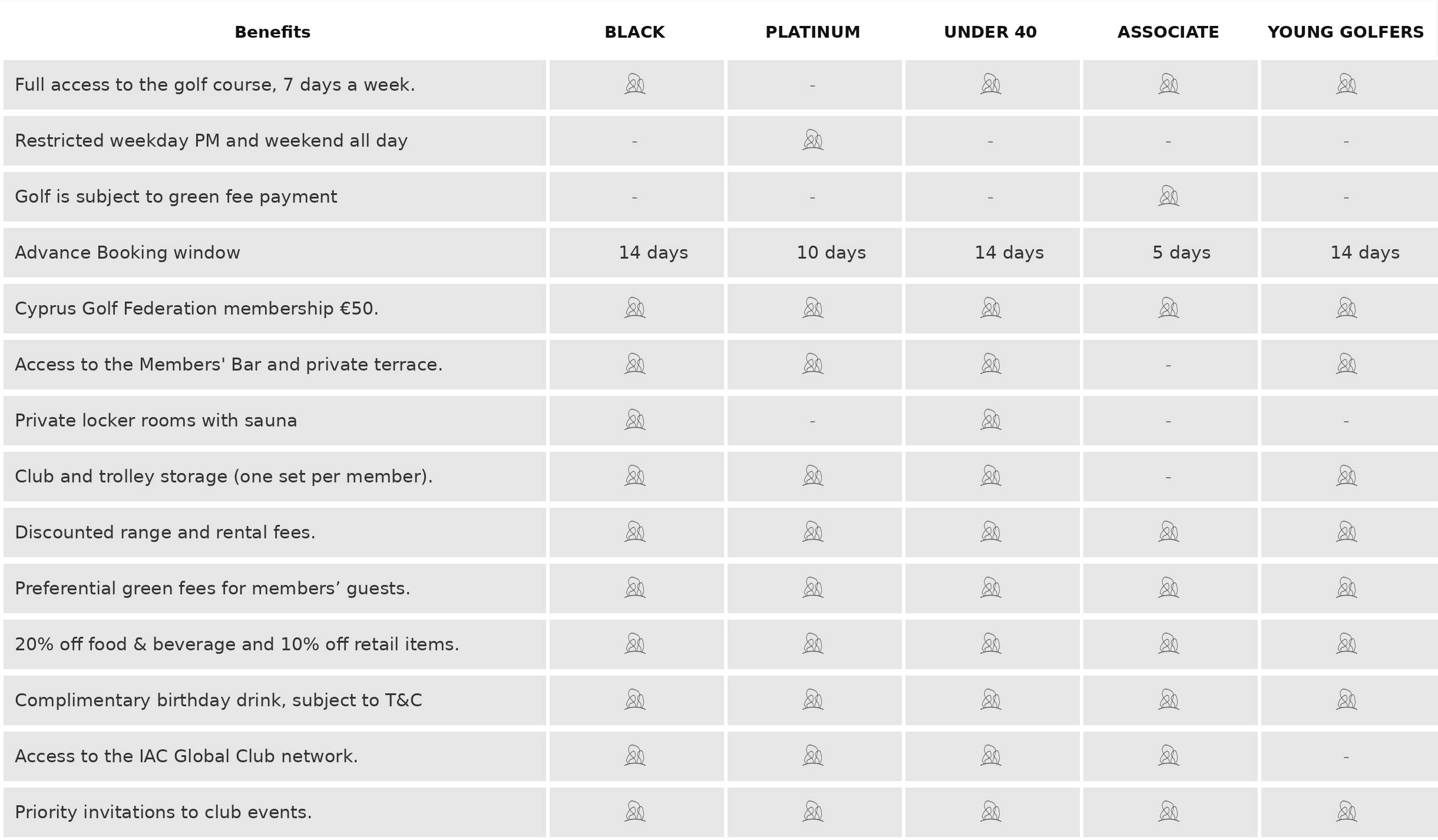Viewport: 1438px width, 840px height.
Task: Click the Benefits column header
Action: tap(272, 32)
